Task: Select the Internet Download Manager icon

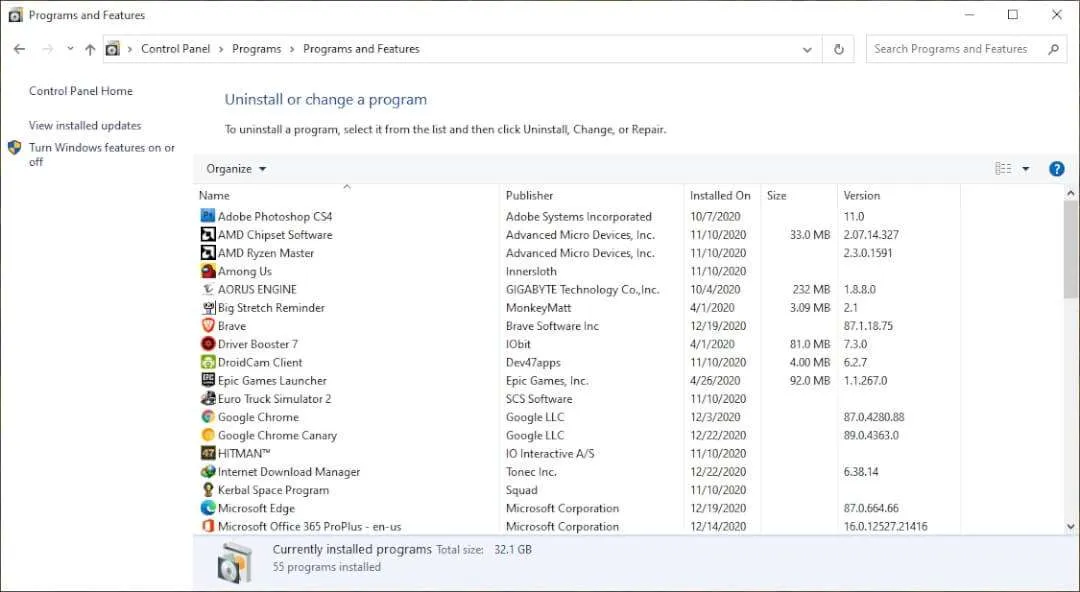Action: click(207, 471)
